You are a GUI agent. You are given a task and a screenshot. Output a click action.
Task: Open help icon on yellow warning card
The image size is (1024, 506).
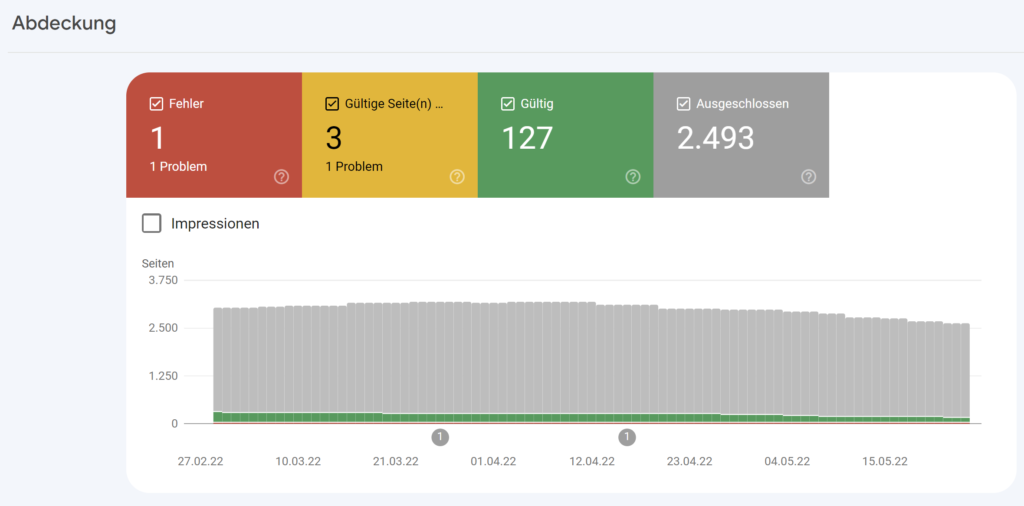point(457,176)
